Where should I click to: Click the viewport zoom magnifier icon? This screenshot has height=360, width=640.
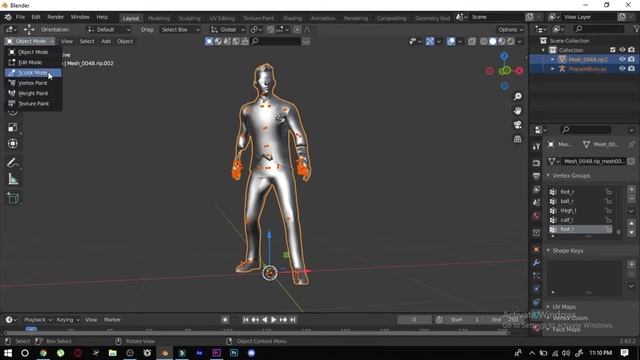pyautogui.click(x=518, y=96)
